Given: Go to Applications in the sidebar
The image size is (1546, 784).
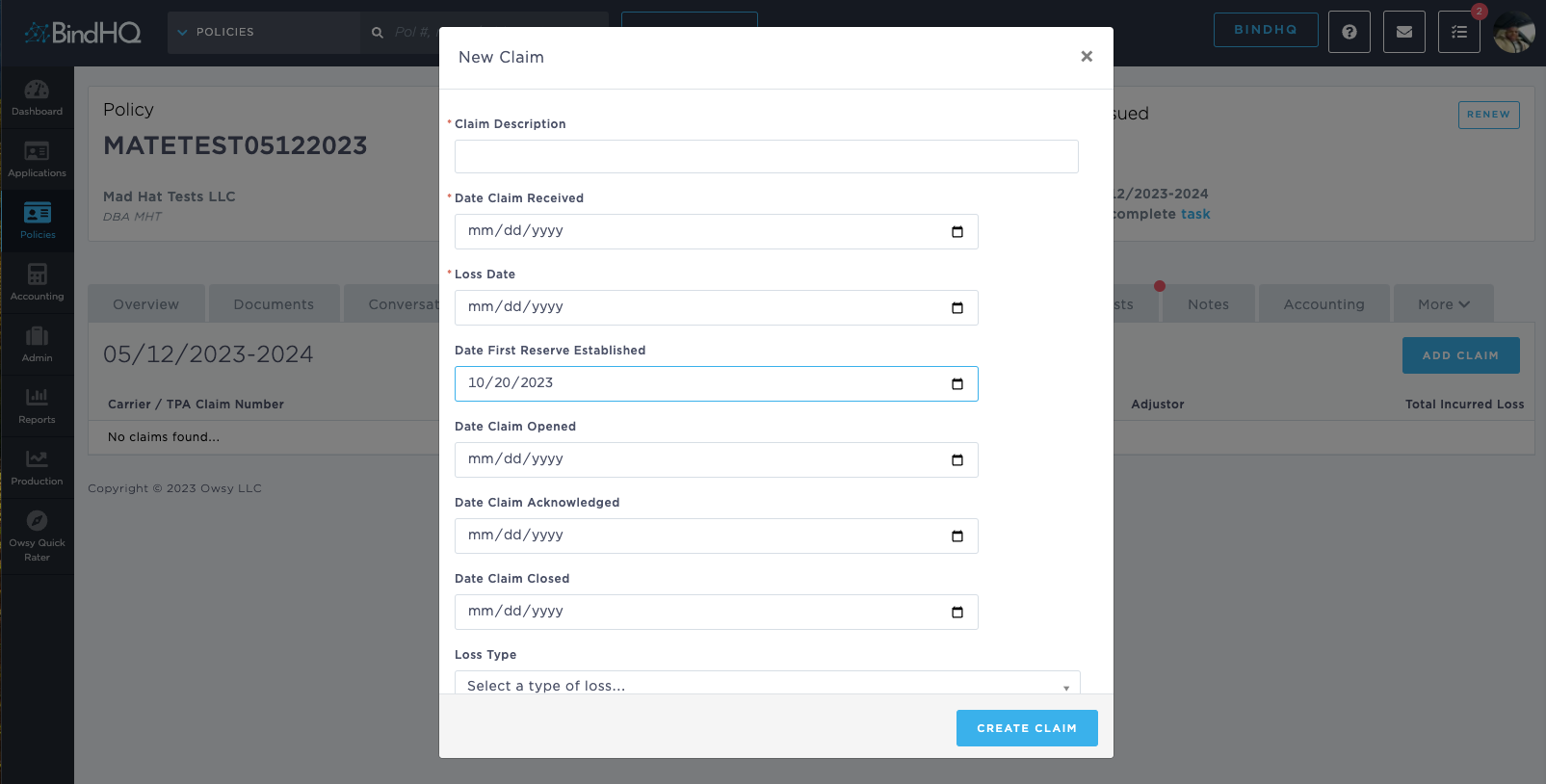Looking at the screenshot, I should point(37,159).
